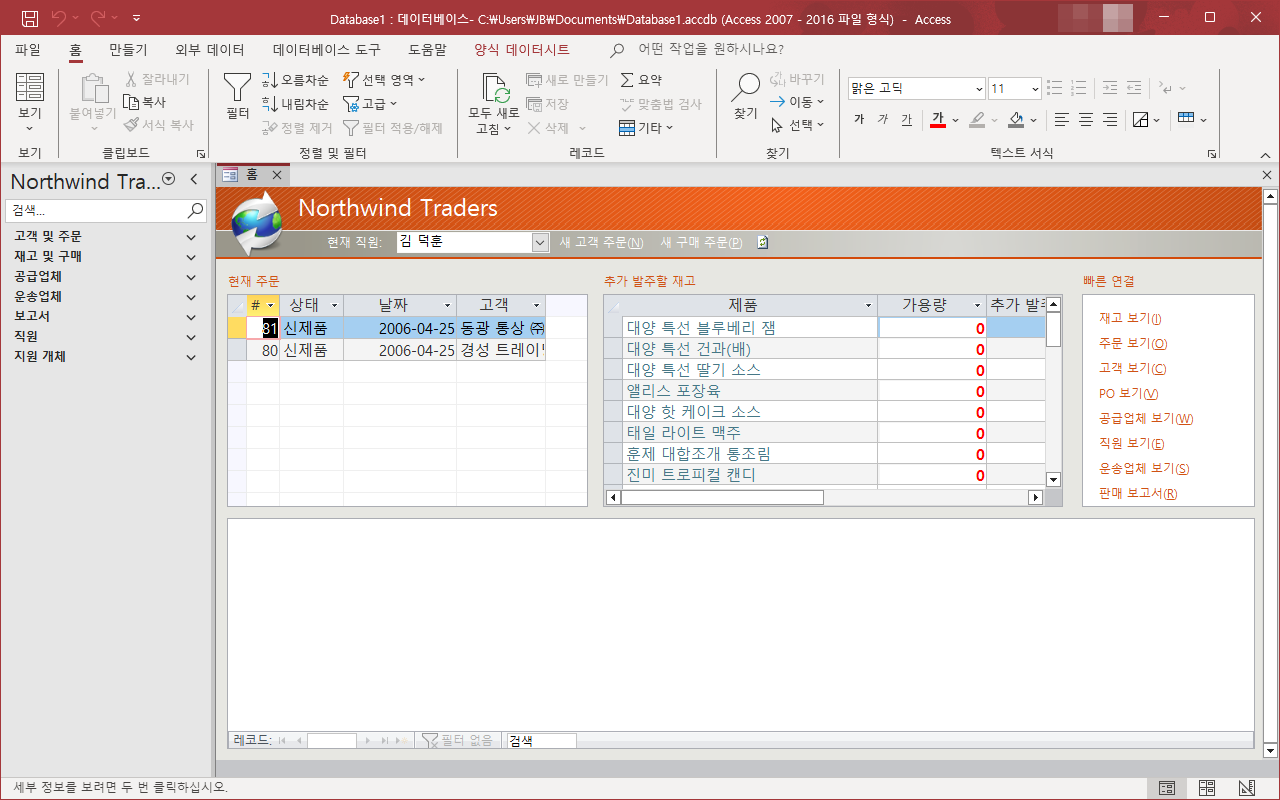Screen dimensions: 1280x800
Task: Align text left in ribbon
Action: coord(1062,120)
